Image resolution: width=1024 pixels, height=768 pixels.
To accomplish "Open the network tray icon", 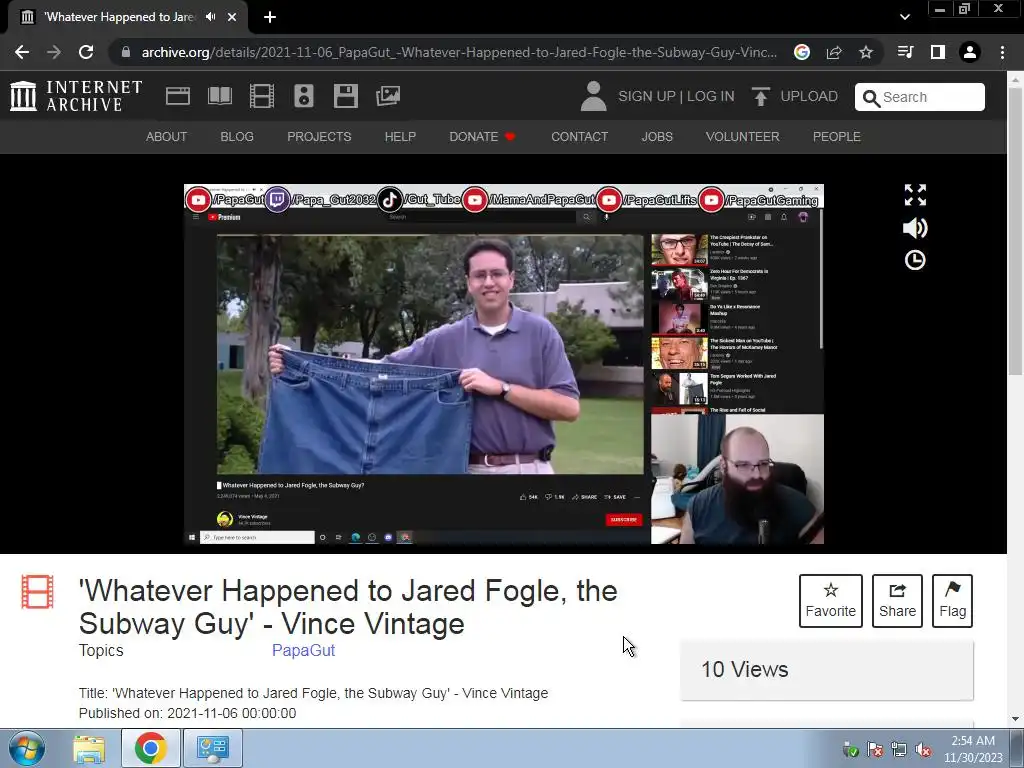I will tap(899, 750).
